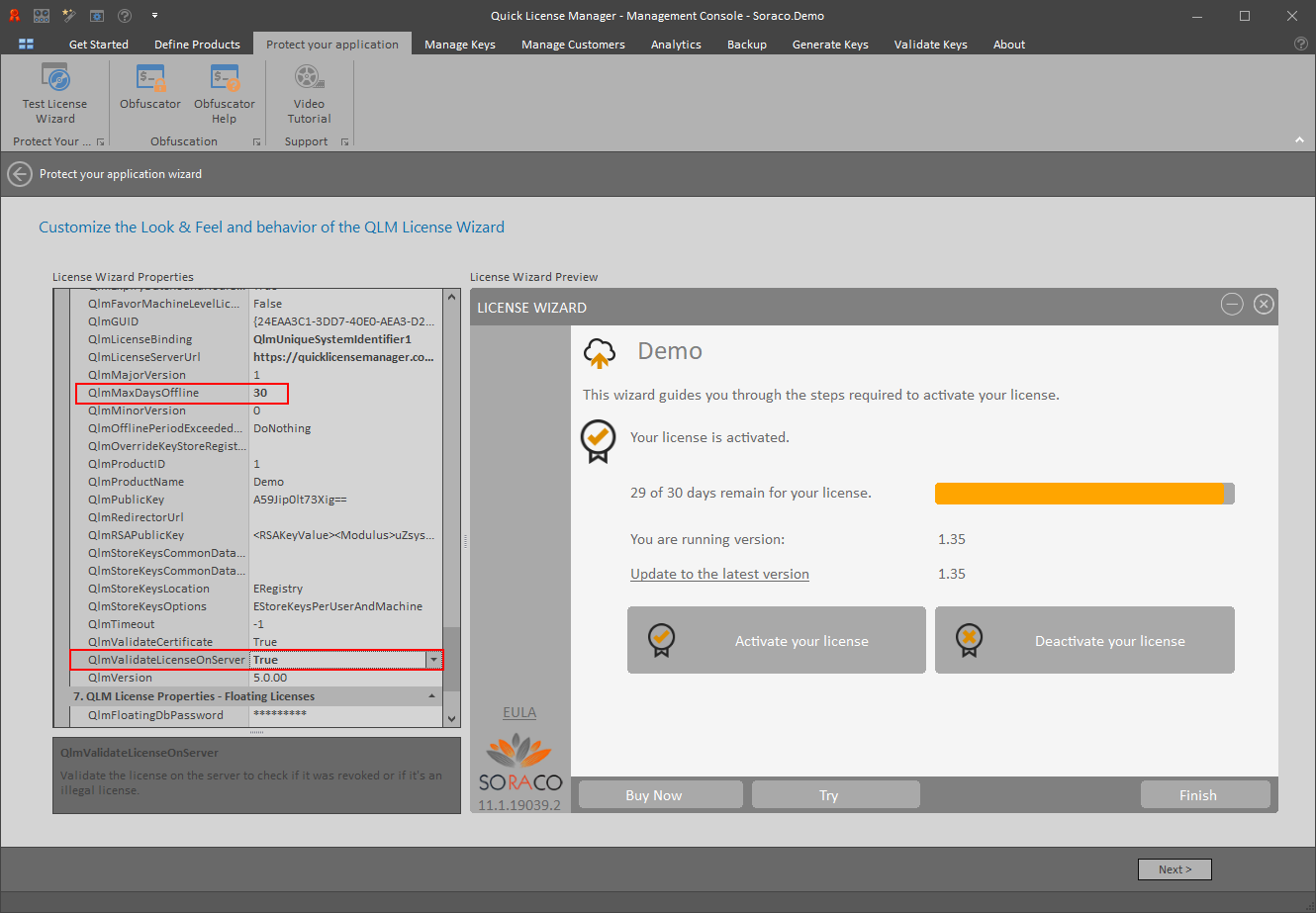
Task: Play the Video Tutorial
Action: click(x=309, y=95)
